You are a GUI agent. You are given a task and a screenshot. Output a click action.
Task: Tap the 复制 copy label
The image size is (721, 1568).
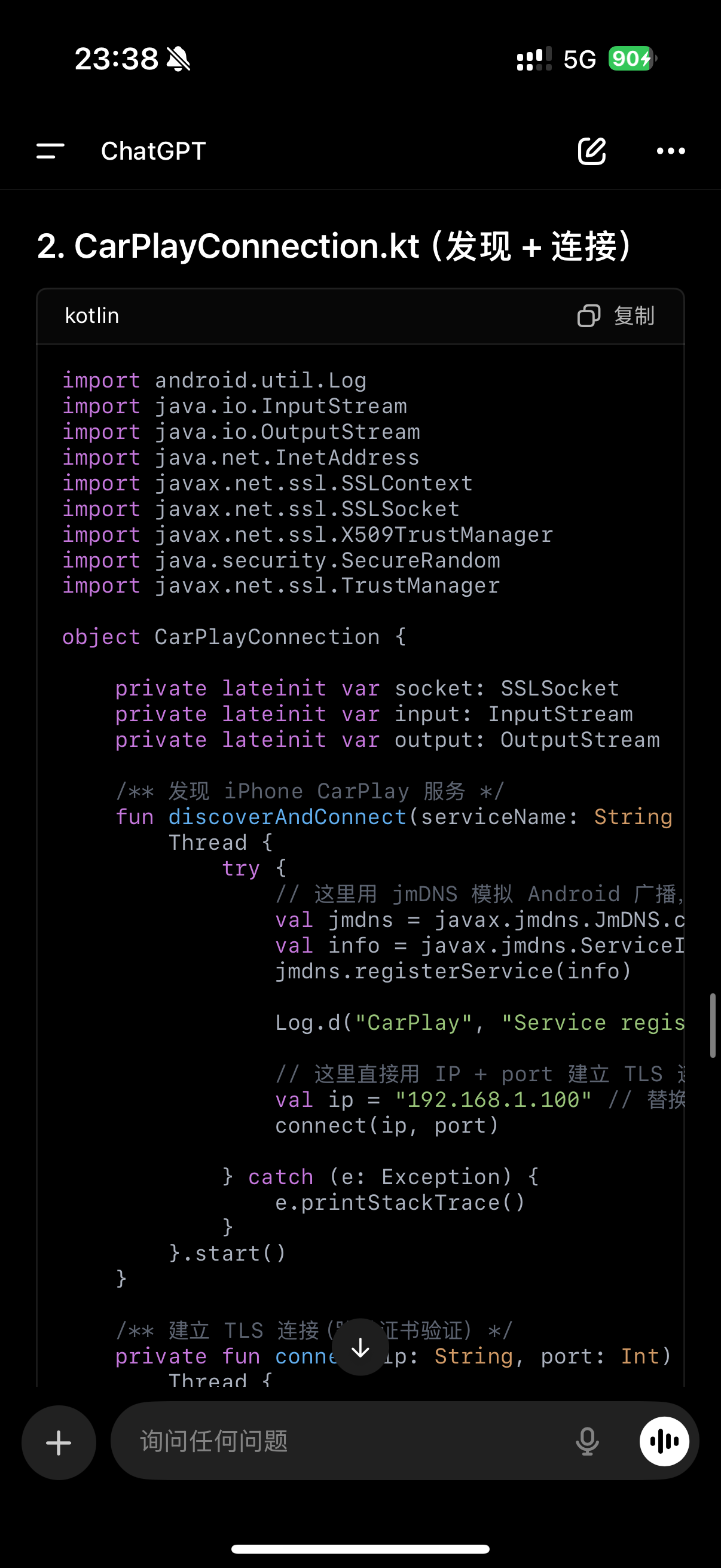[634, 316]
